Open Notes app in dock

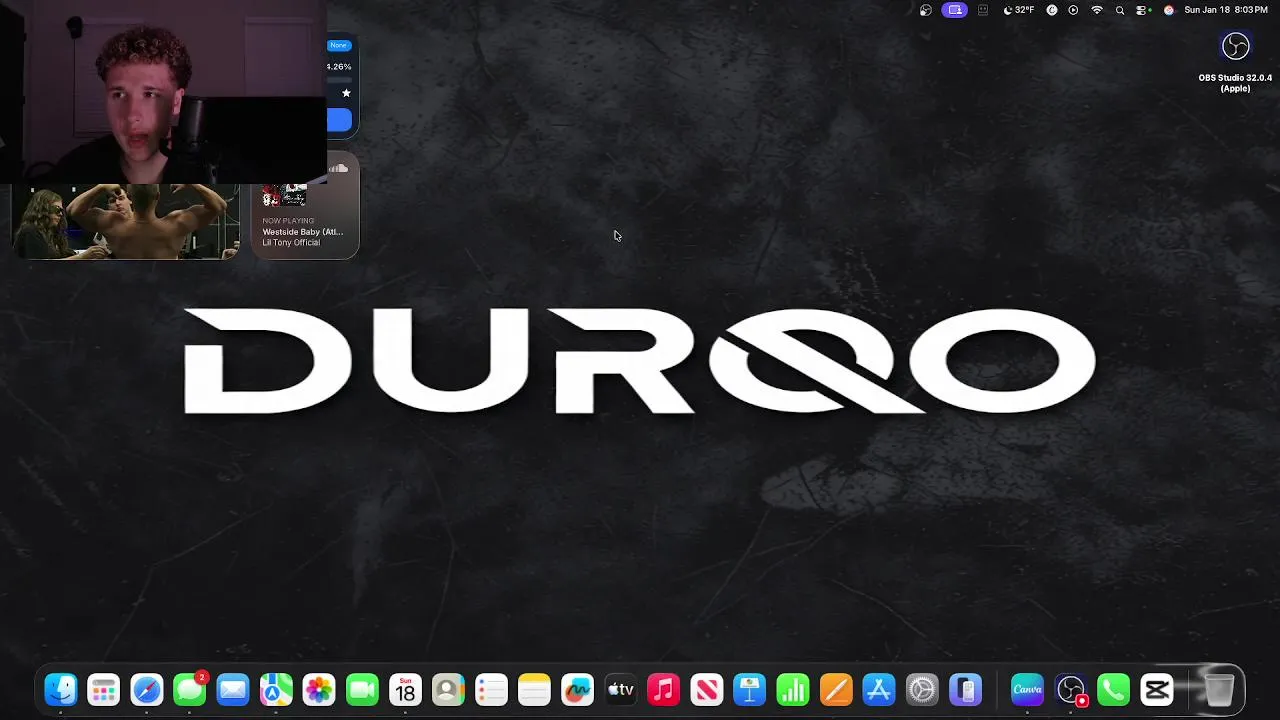[534, 690]
